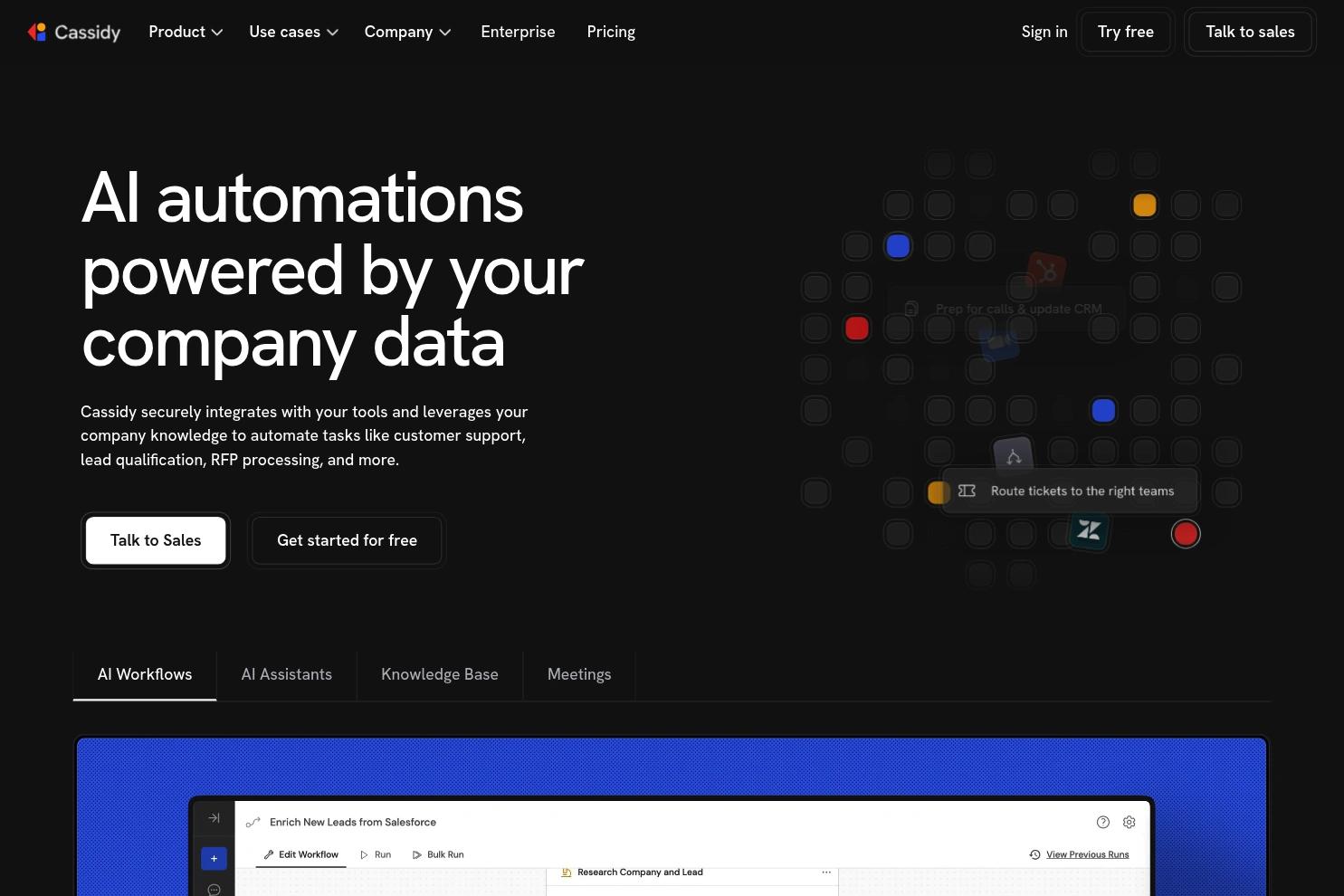The width and height of the screenshot is (1344, 896).
Task: Open workflow settings gear icon
Action: pyautogui.click(x=1129, y=822)
